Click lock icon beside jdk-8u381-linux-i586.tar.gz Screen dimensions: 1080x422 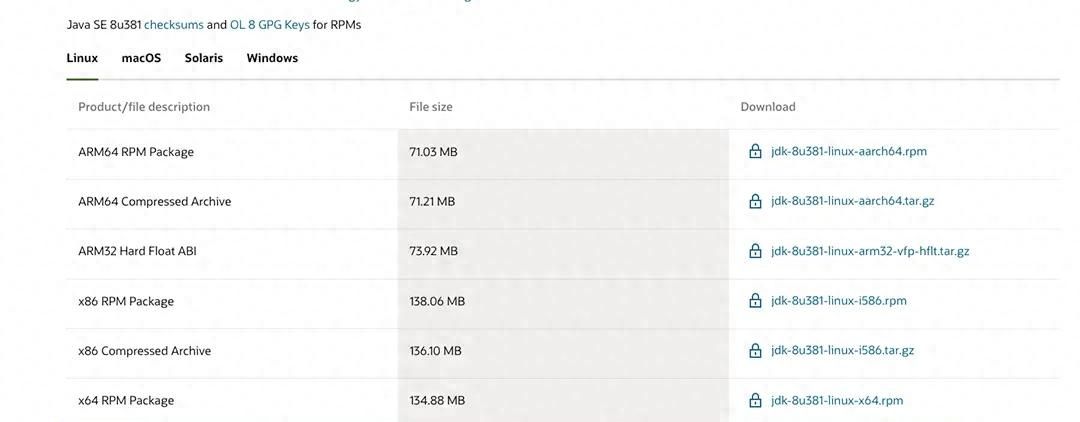point(756,351)
